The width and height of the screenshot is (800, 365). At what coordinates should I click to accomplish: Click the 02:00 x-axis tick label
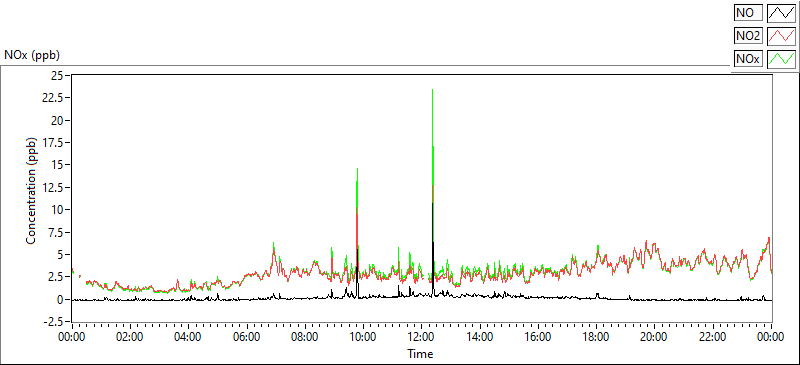[x=131, y=336]
